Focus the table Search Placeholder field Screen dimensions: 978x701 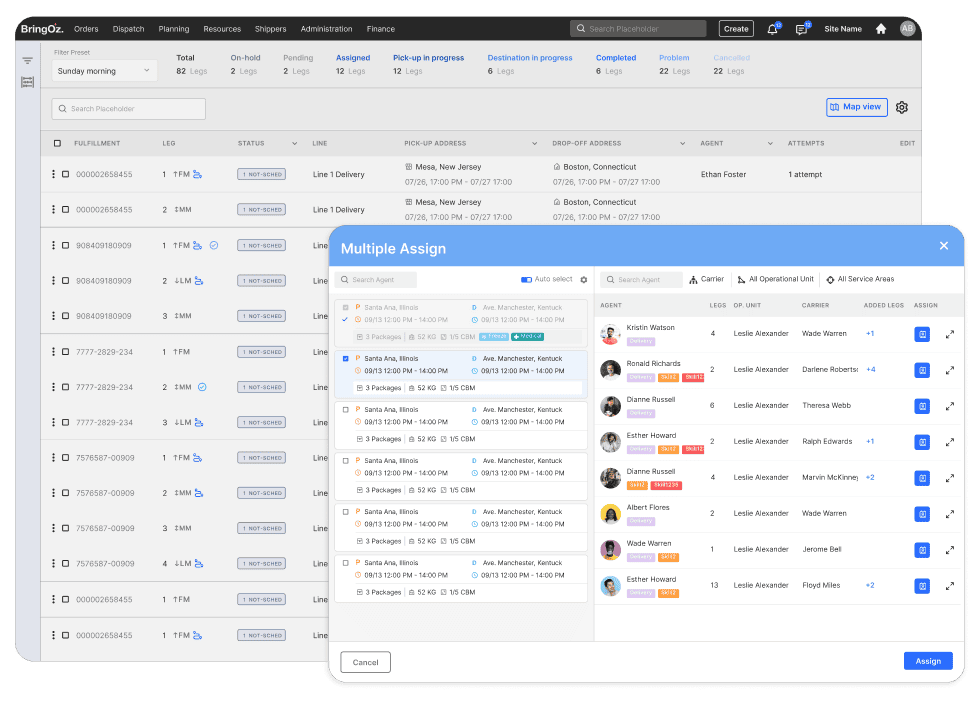coord(128,109)
